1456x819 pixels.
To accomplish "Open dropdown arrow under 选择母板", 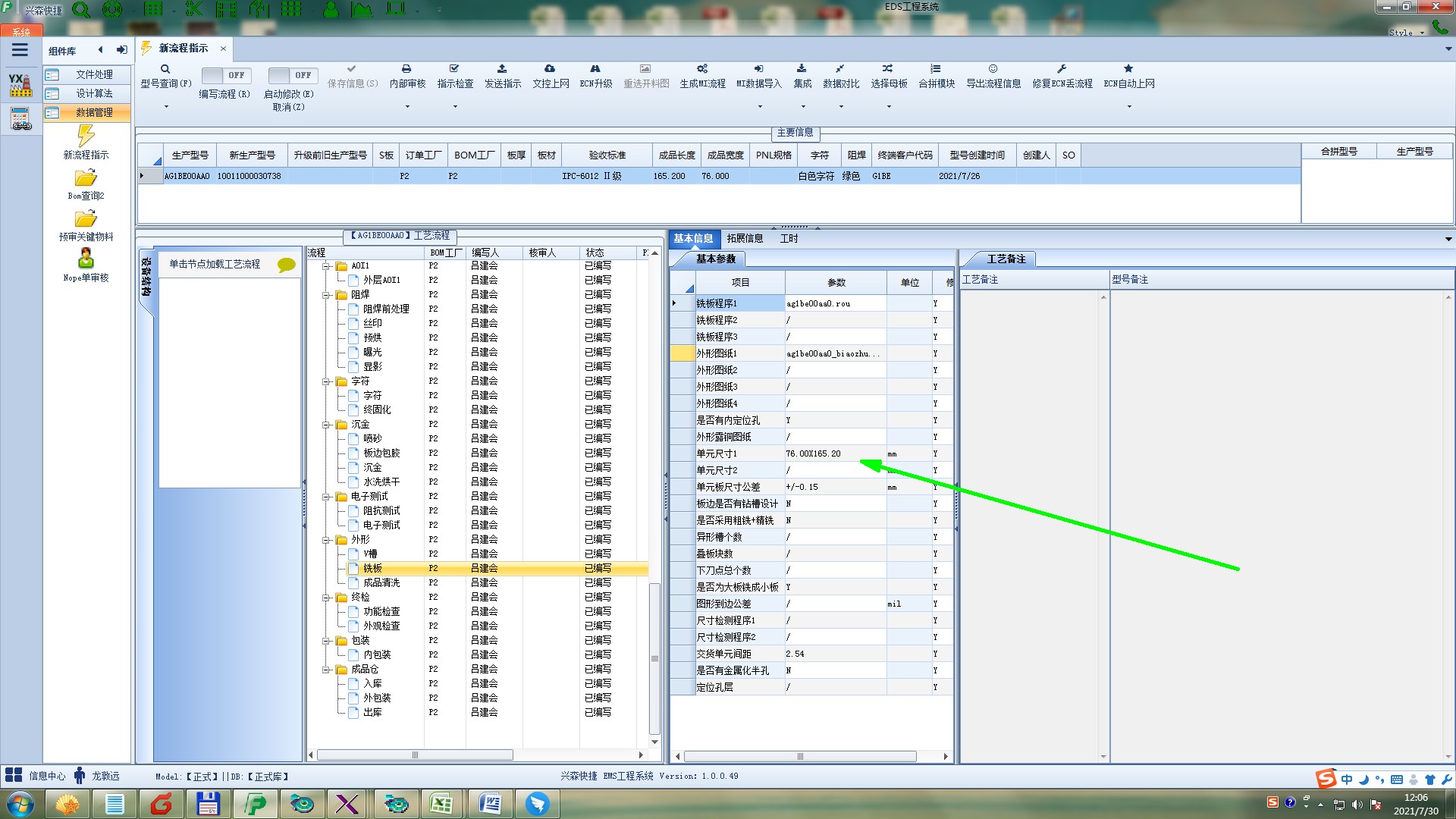I will click(x=889, y=107).
